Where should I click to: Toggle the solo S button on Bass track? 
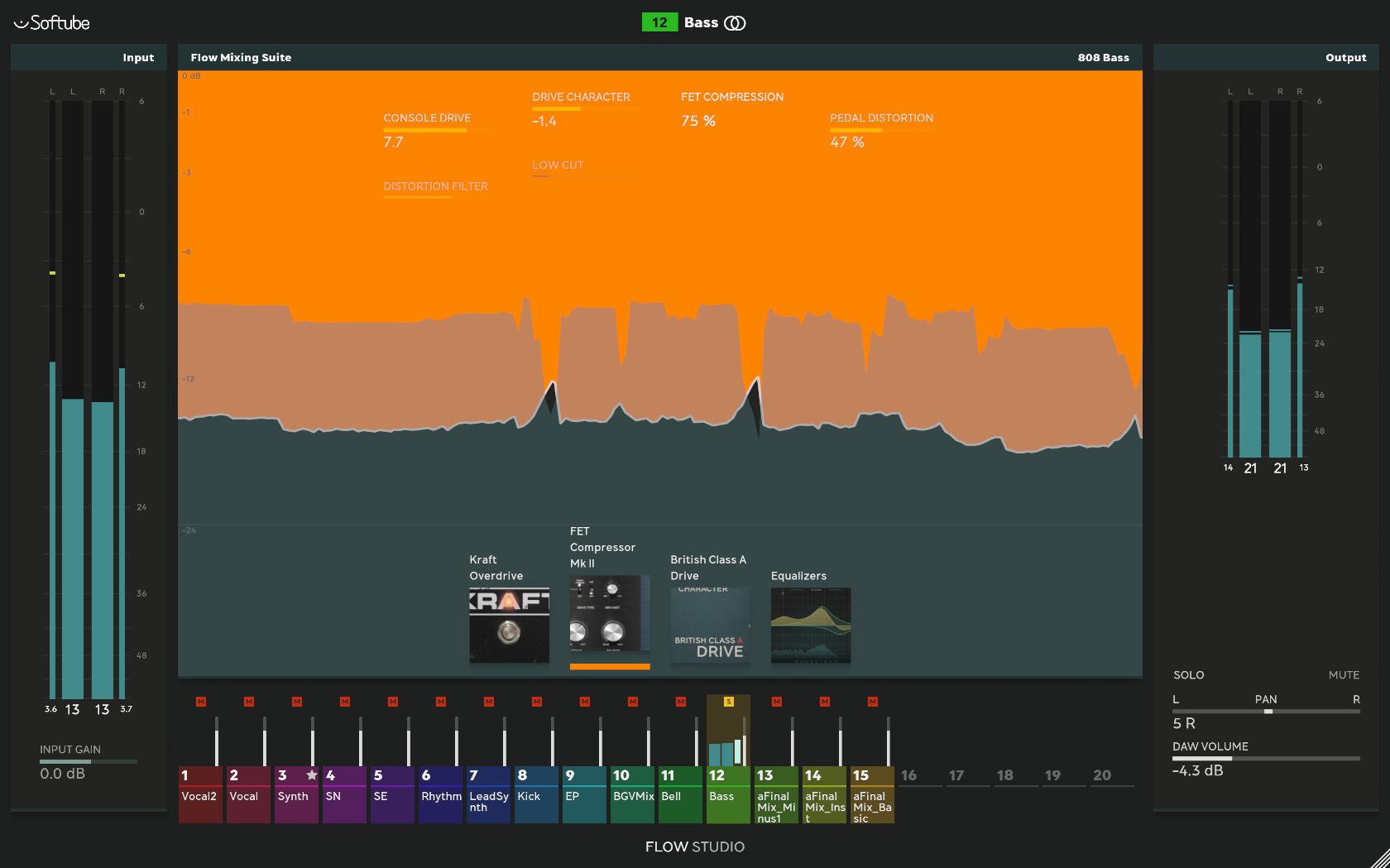[728, 702]
